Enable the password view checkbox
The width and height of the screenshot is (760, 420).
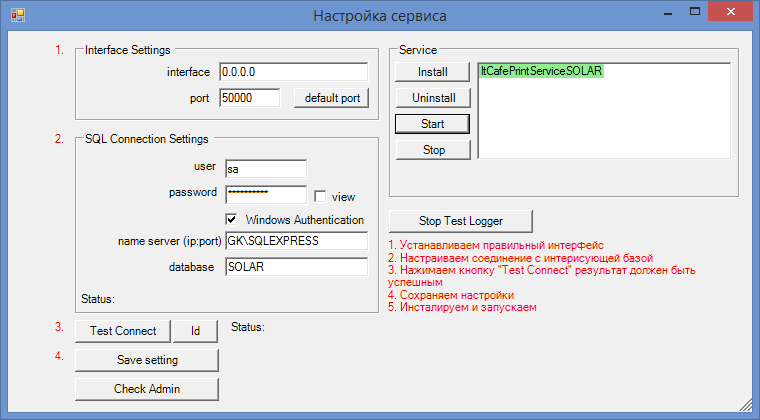click(321, 197)
